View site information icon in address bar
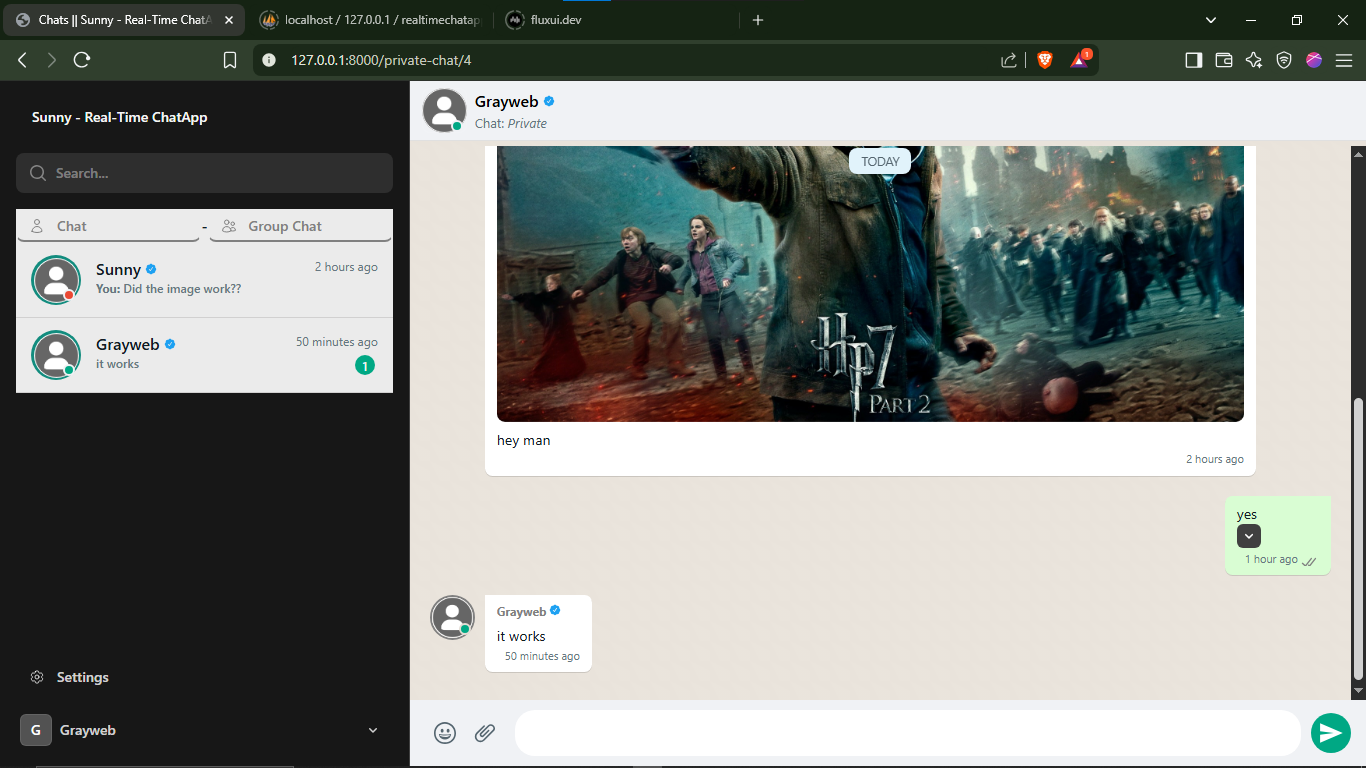1366x768 pixels. coord(268,60)
